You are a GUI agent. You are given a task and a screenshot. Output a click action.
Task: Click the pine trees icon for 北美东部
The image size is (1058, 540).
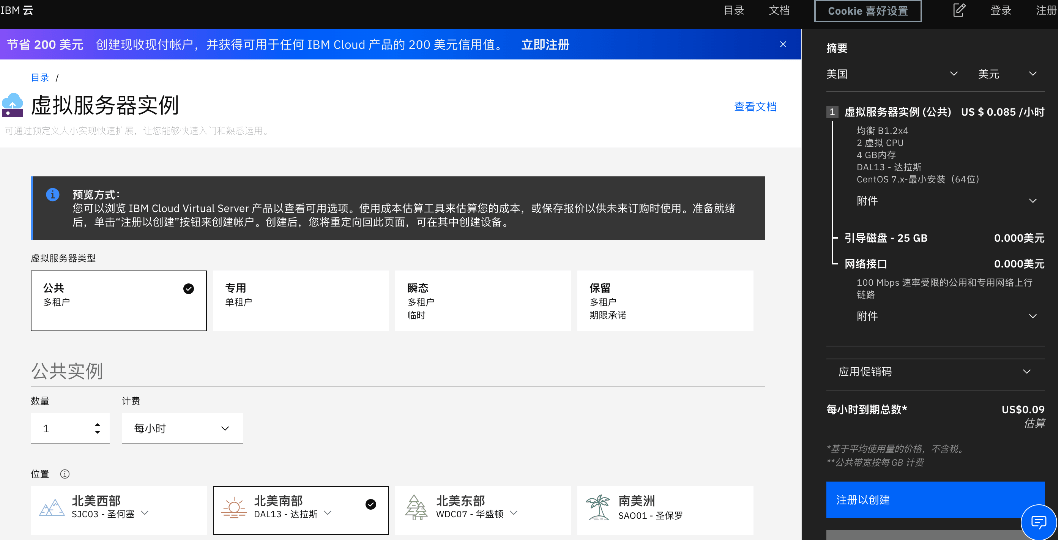point(416,508)
